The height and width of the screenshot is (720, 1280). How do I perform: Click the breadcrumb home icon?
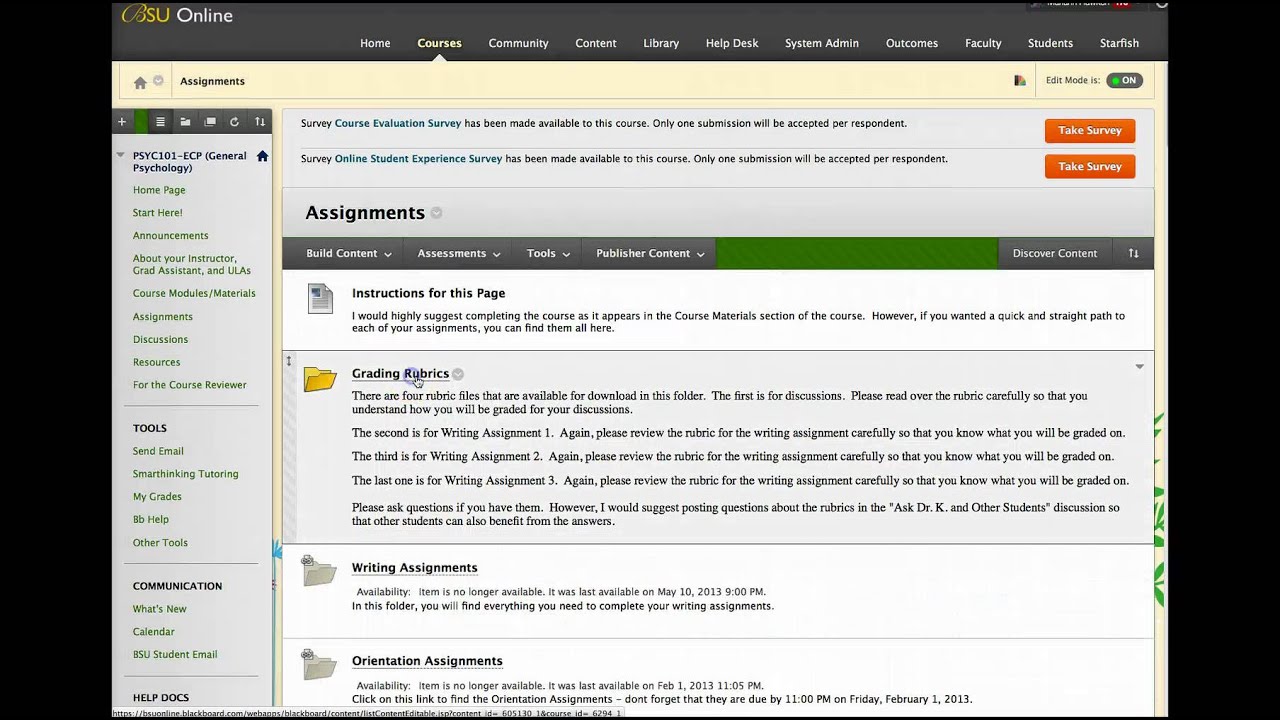[140, 82]
